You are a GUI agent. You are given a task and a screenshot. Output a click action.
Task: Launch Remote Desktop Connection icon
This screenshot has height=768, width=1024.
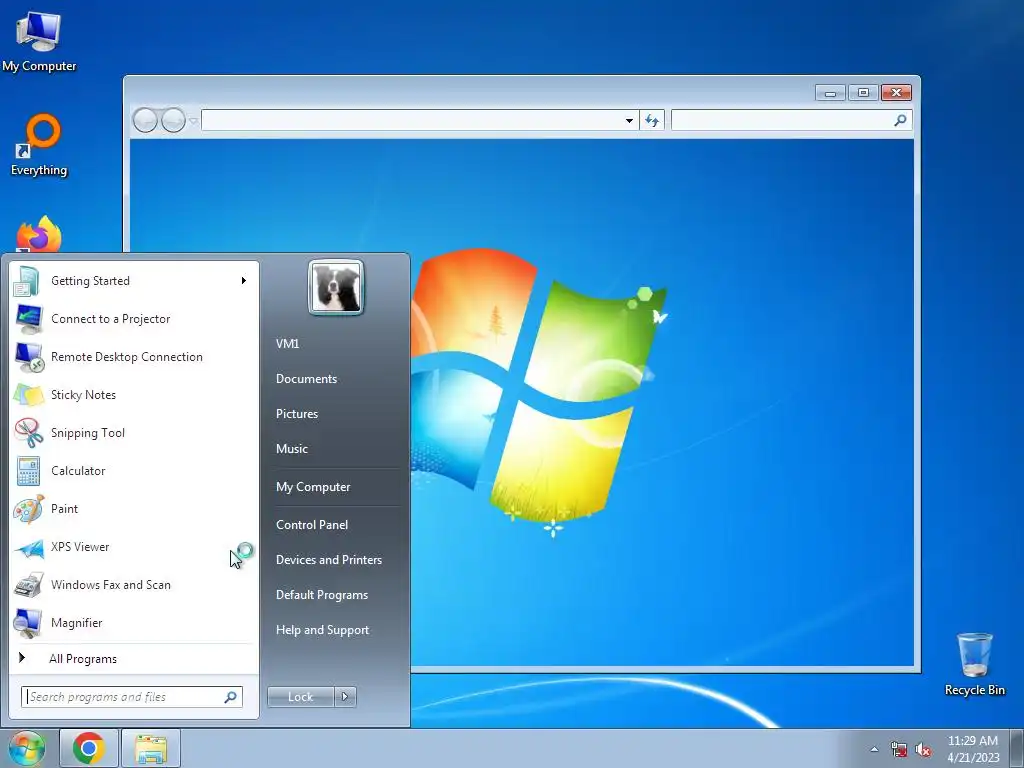[27, 357]
